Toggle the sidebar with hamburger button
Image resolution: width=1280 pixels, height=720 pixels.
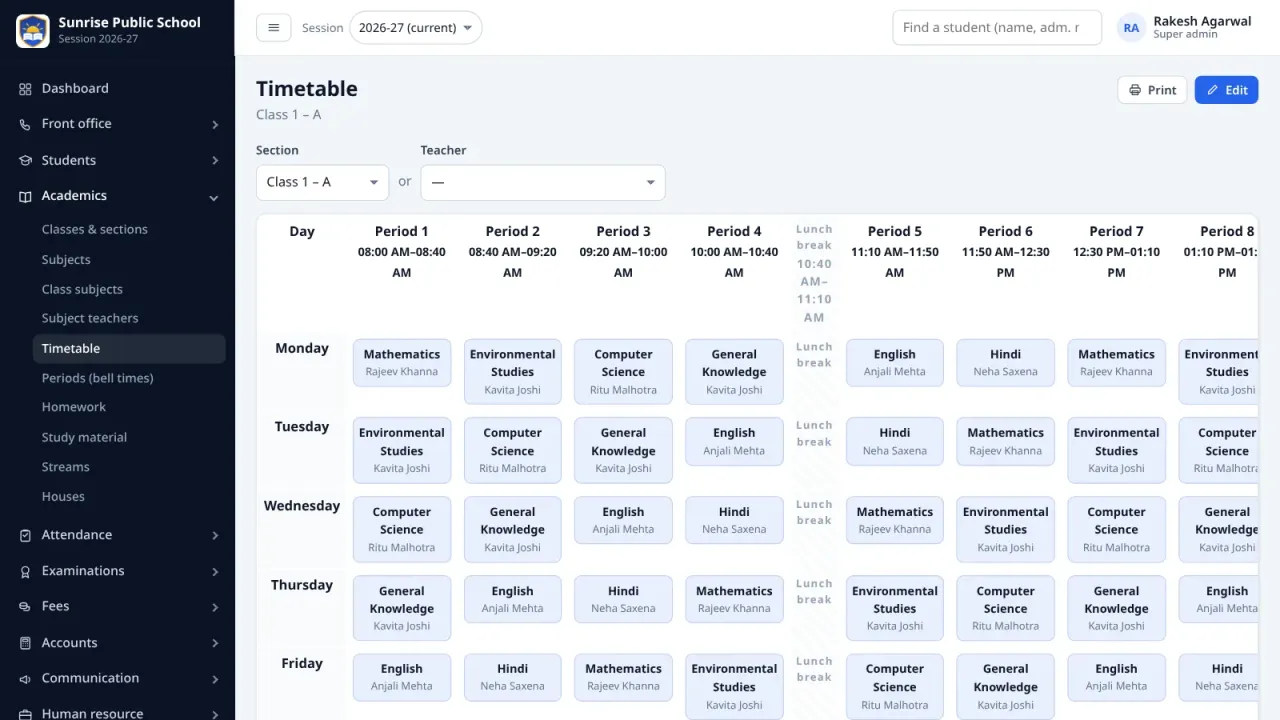click(x=273, y=28)
